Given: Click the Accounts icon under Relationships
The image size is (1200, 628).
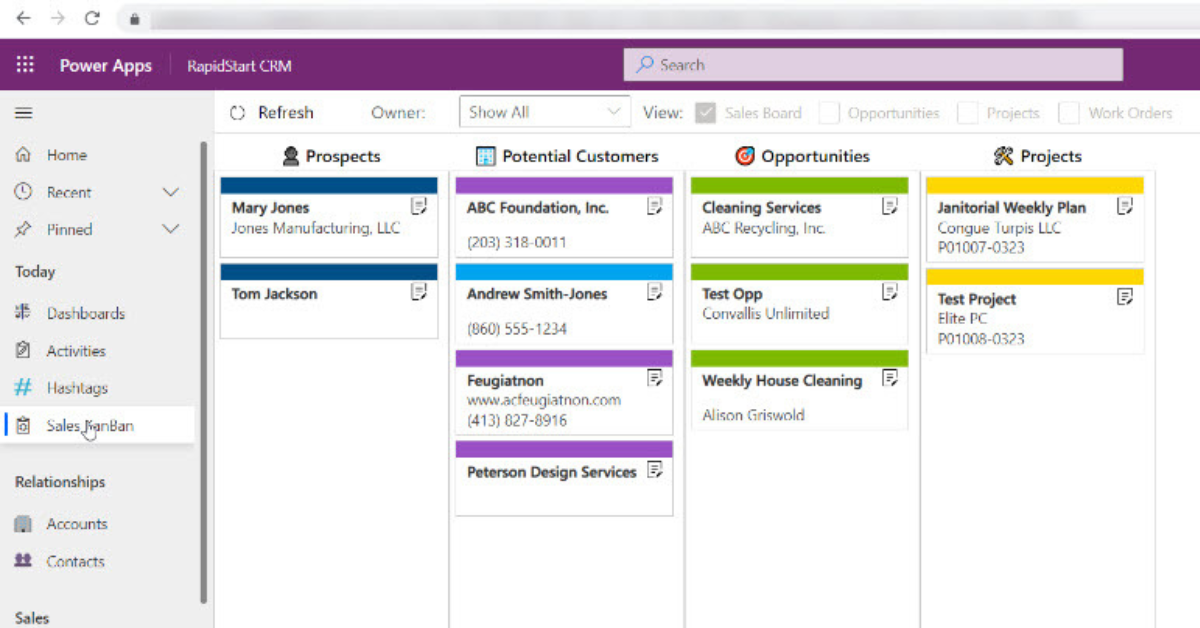Looking at the screenshot, I should tap(22, 523).
